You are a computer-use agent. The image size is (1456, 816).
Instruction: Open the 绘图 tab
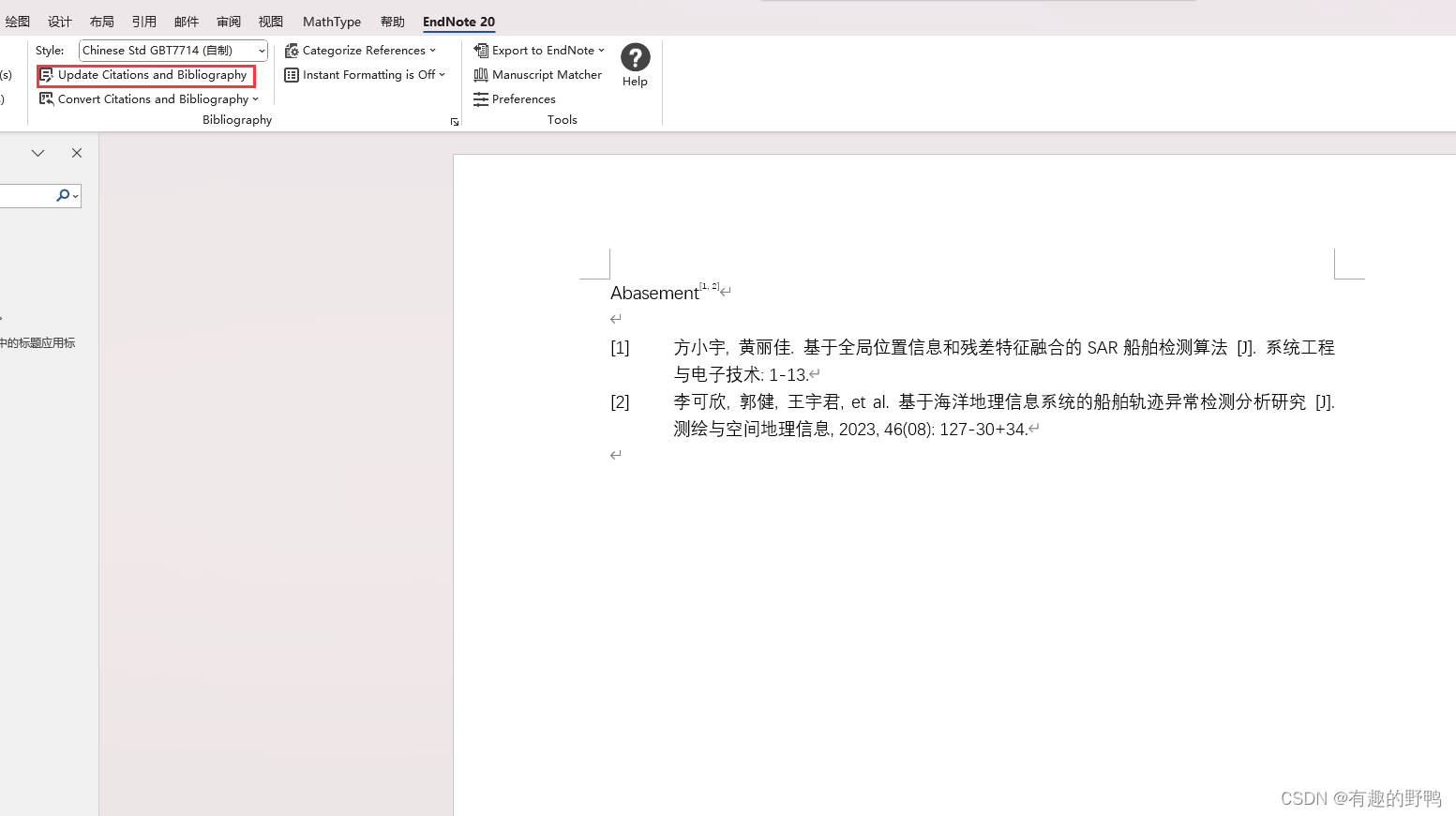[18, 22]
